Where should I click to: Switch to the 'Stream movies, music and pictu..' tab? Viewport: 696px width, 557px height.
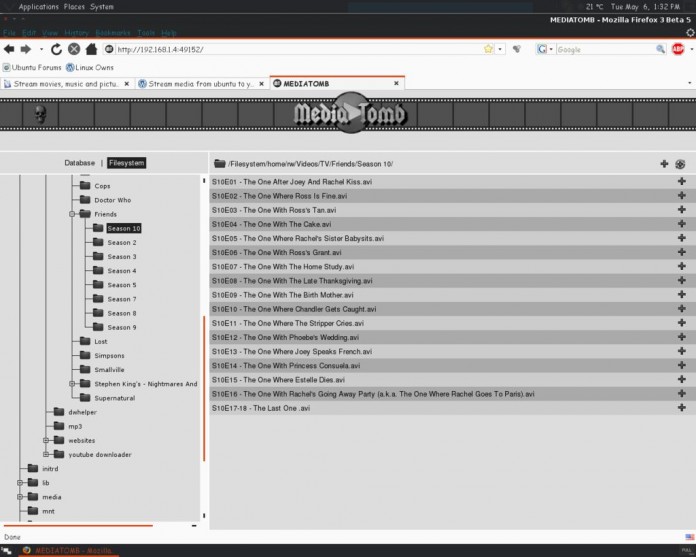(x=67, y=84)
